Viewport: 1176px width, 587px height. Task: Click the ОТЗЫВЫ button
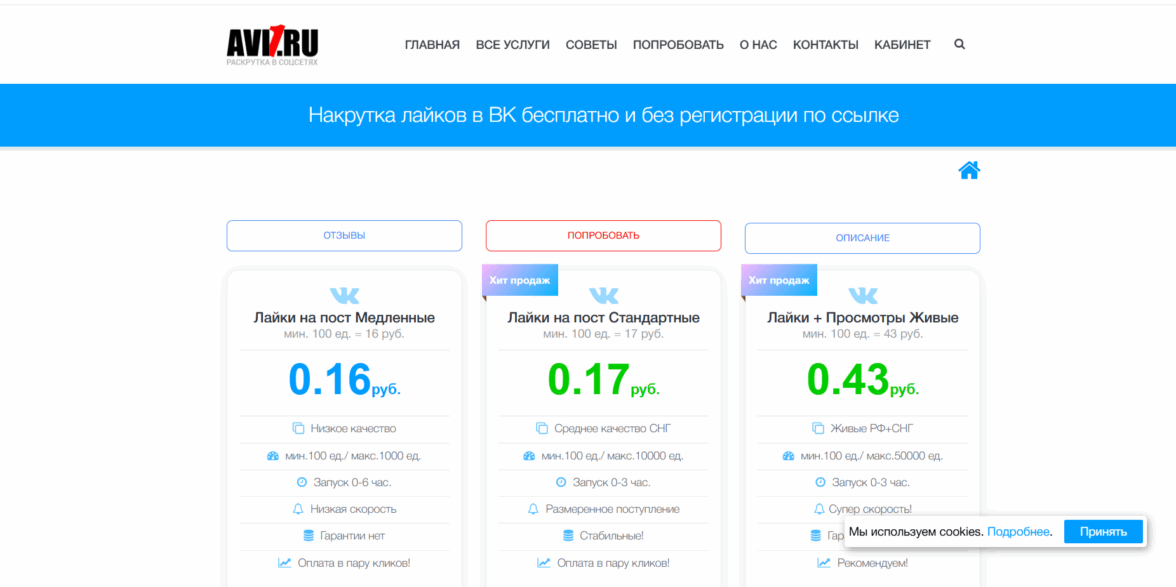(x=344, y=235)
